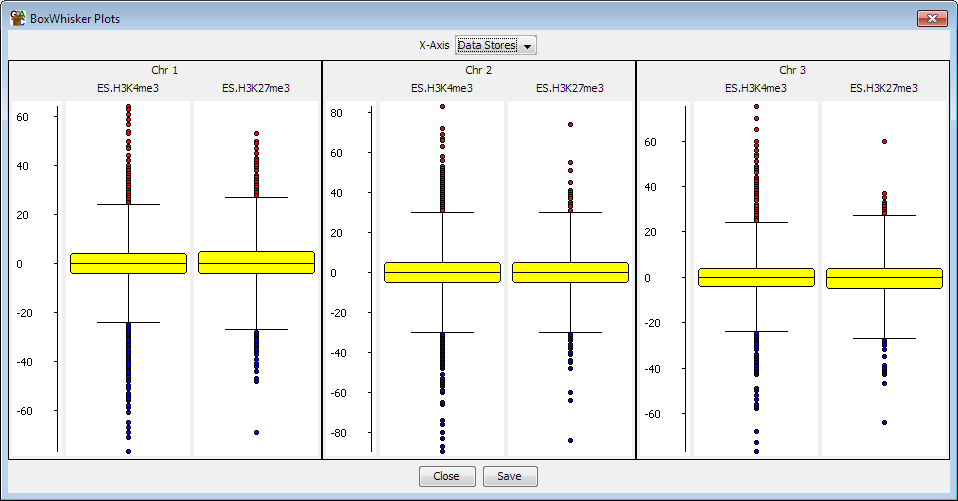Click the BoxWhisker Plots title bar text
The width and height of the screenshot is (958, 501).
tap(75, 19)
